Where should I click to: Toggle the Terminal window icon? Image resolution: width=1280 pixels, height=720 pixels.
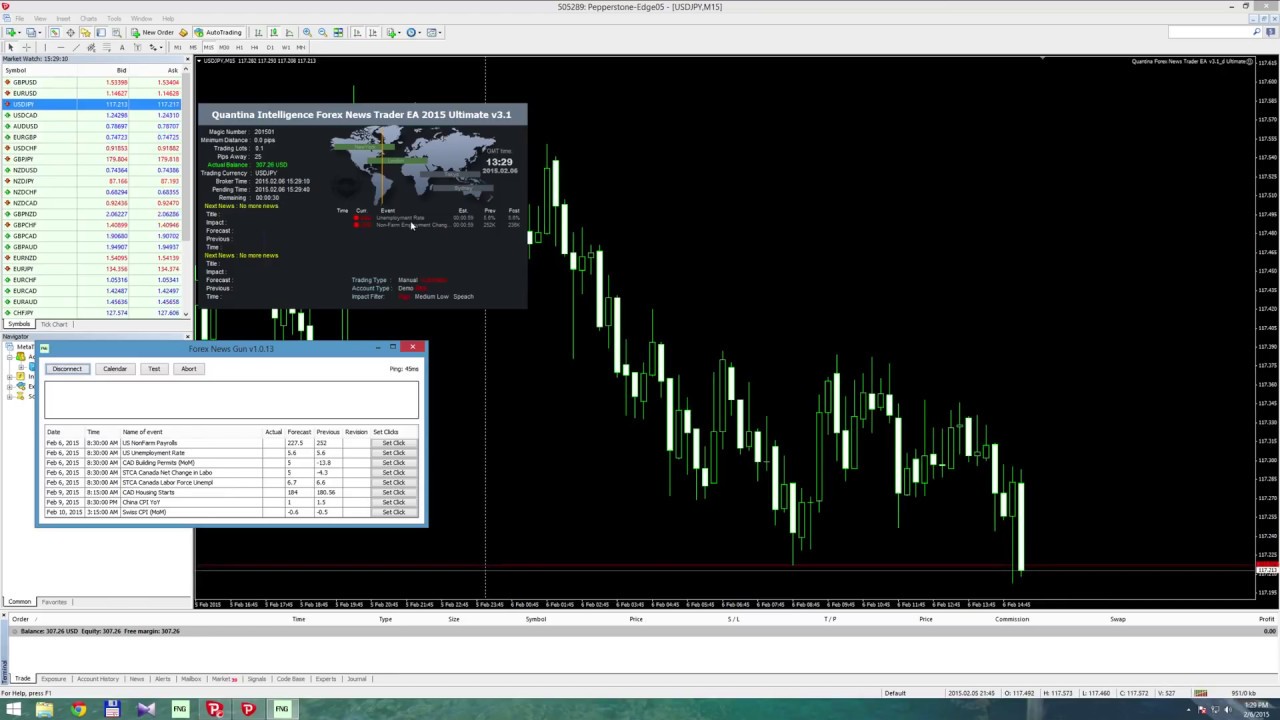point(101,33)
